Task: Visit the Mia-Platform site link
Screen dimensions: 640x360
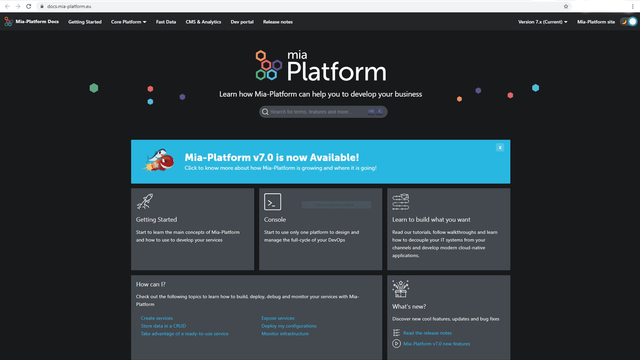Action: pyautogui.click(x=596, y=22)
